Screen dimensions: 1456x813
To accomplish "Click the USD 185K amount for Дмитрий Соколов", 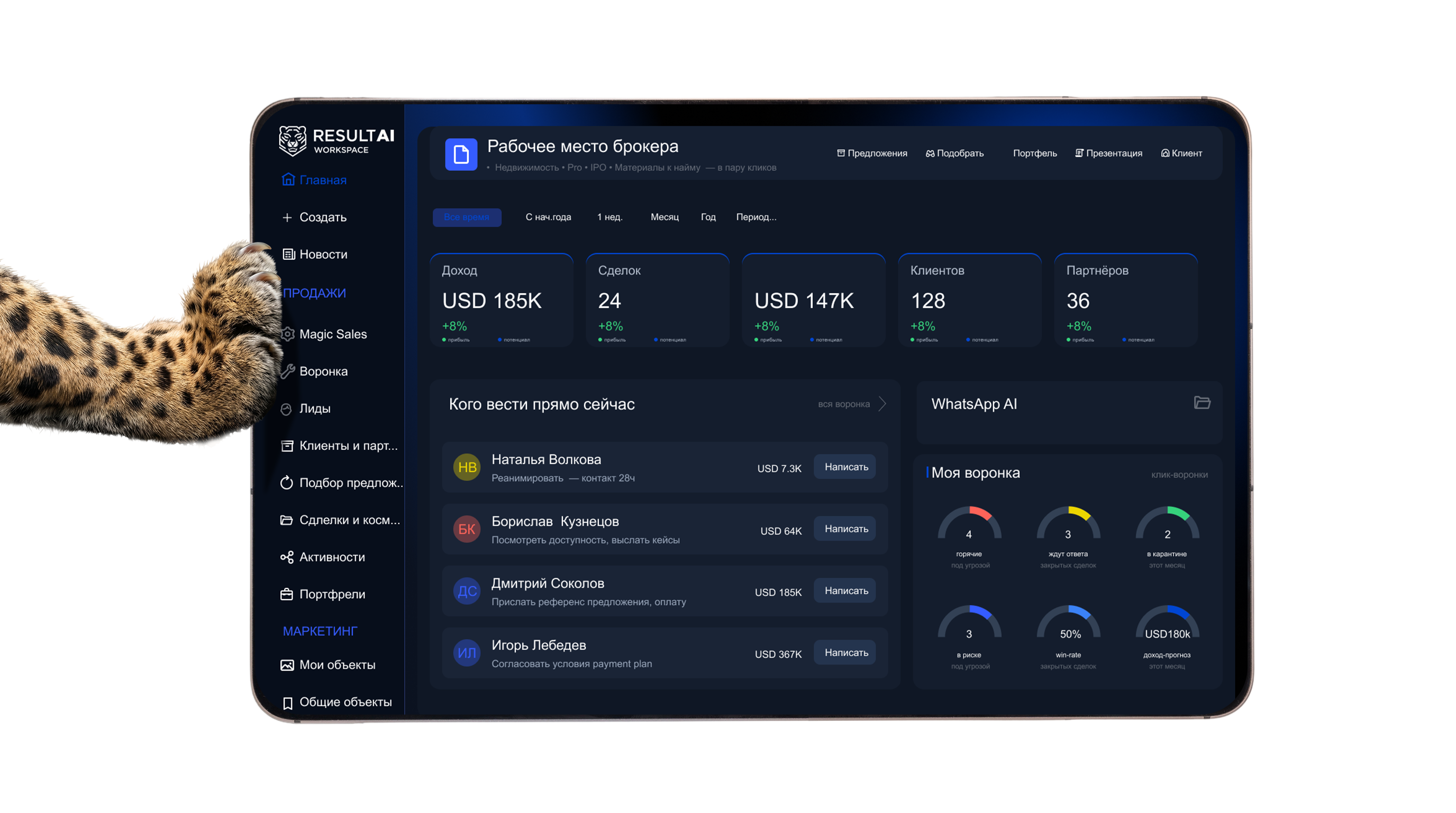I will click(778, 592).
